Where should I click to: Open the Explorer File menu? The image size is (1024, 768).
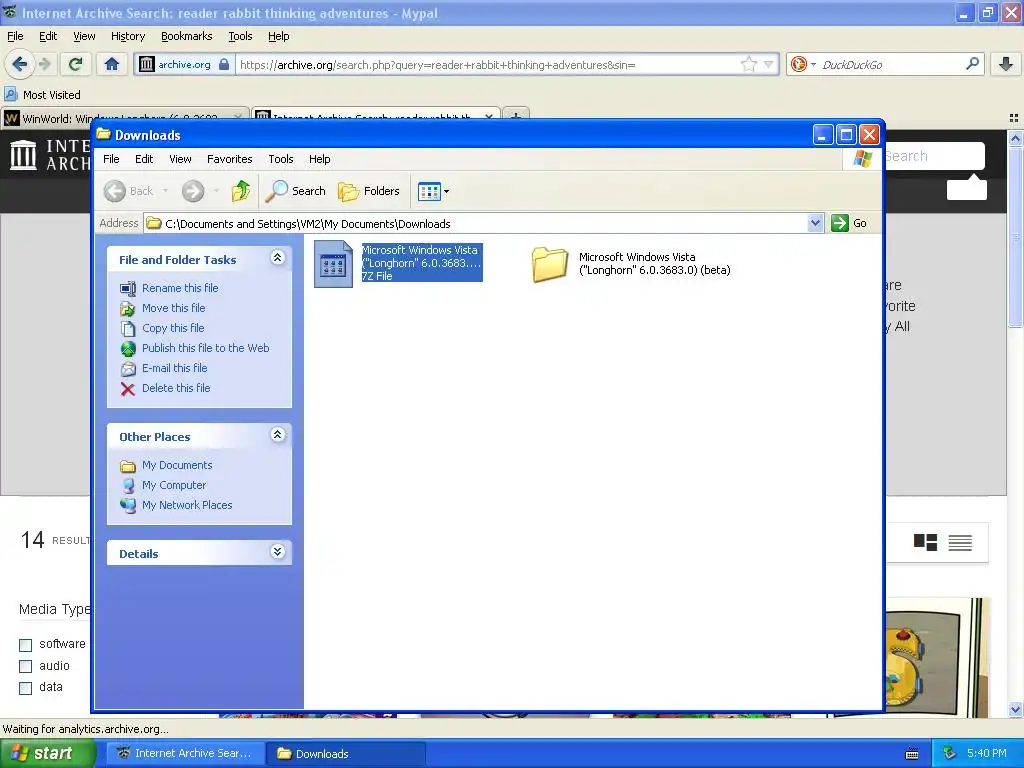coord(111,159)
